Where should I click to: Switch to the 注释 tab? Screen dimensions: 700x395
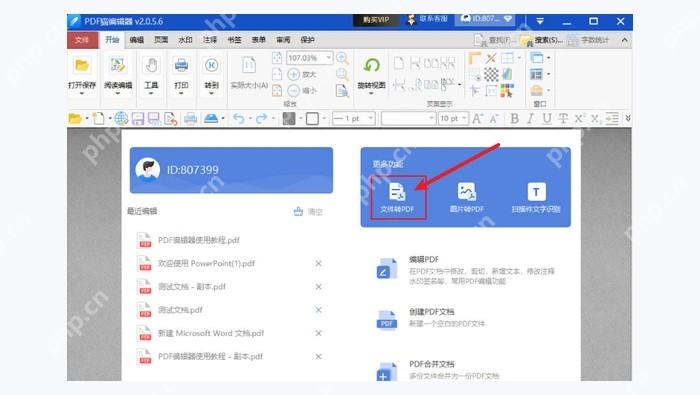click(x=209, y=40)
